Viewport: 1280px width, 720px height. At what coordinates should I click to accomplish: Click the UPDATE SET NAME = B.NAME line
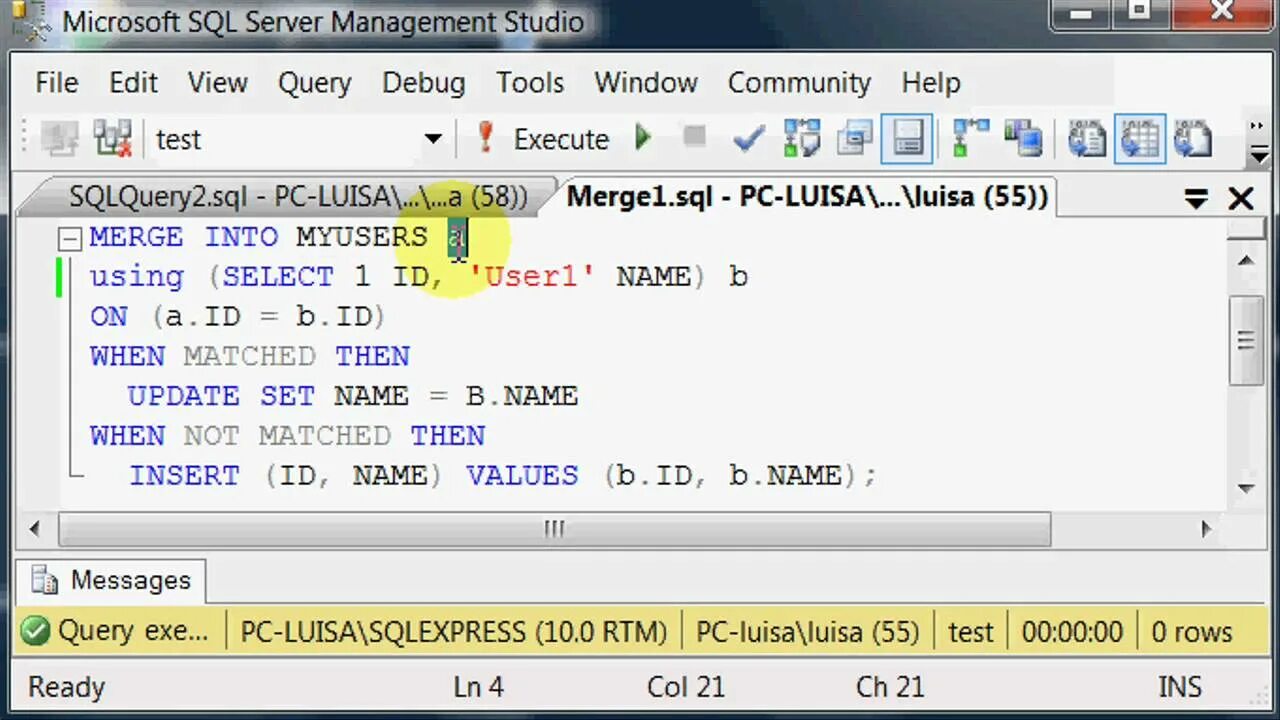click(353, 396)
